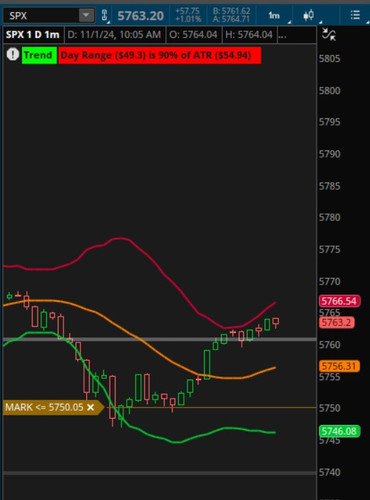Click the 5756.31 orange band price label
Viewport: 370px width, 500px height.
pyautogui.click(x=339, y=366)
